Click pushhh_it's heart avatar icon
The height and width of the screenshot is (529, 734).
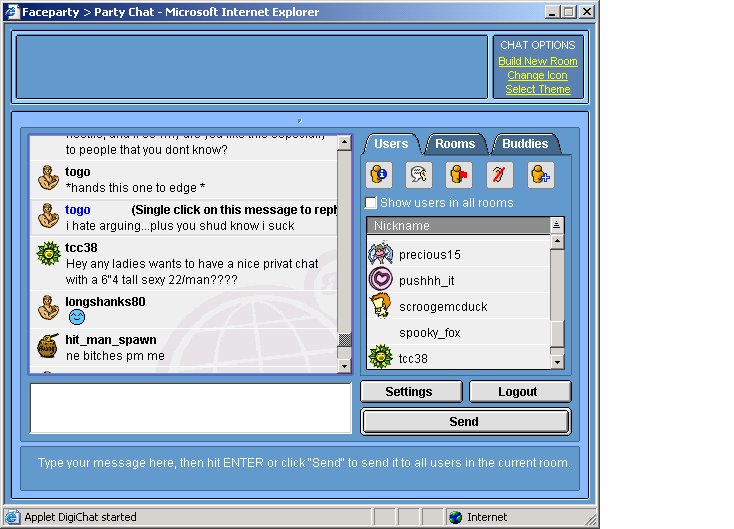point(381,279)
